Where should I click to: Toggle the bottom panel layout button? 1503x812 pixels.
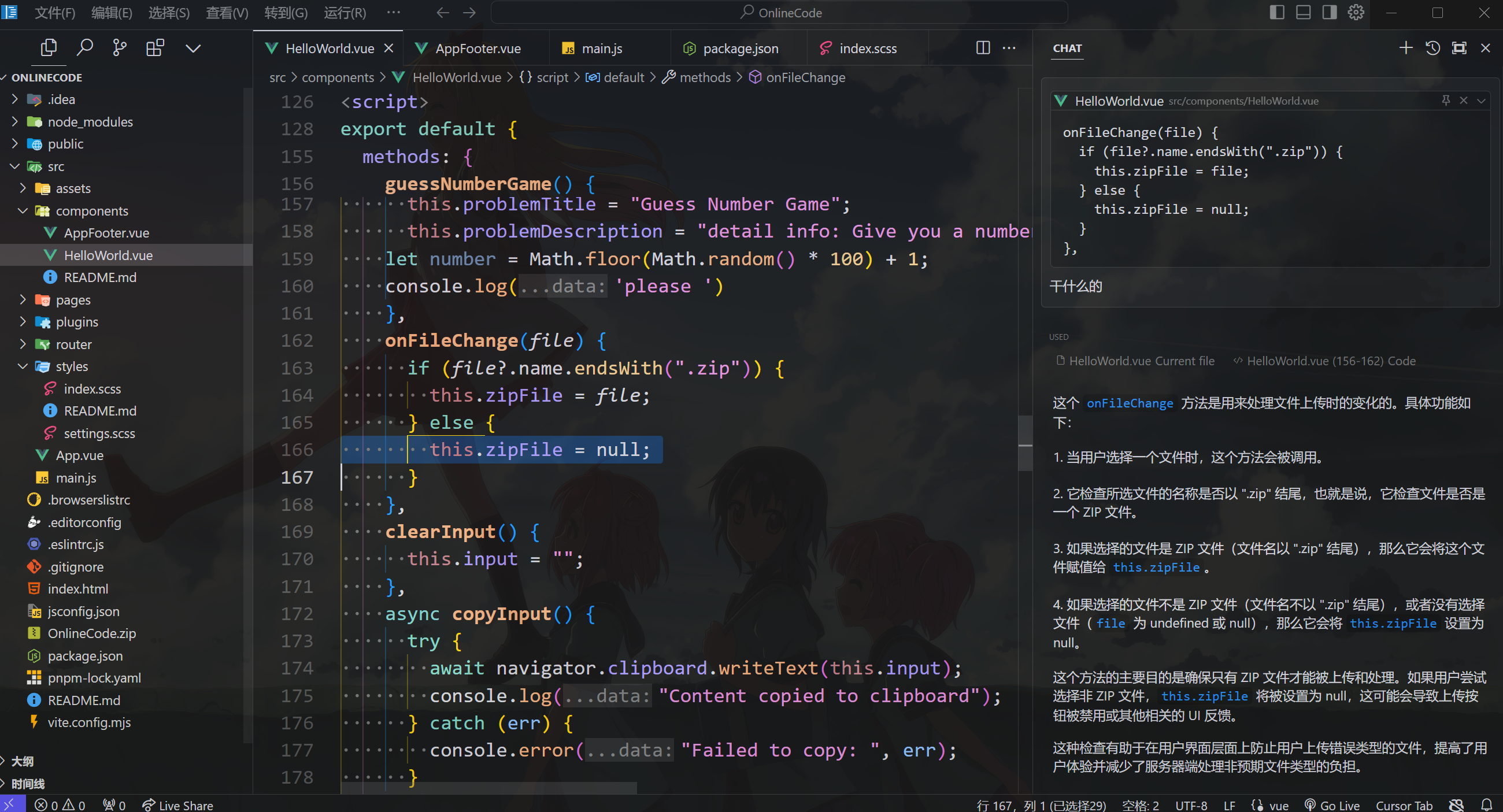[x=1303, y=12]
